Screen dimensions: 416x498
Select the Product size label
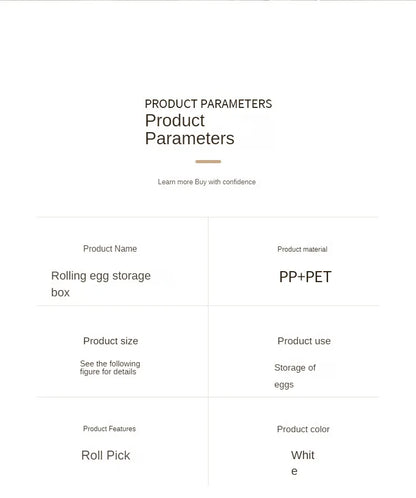[x=111, y=341]
